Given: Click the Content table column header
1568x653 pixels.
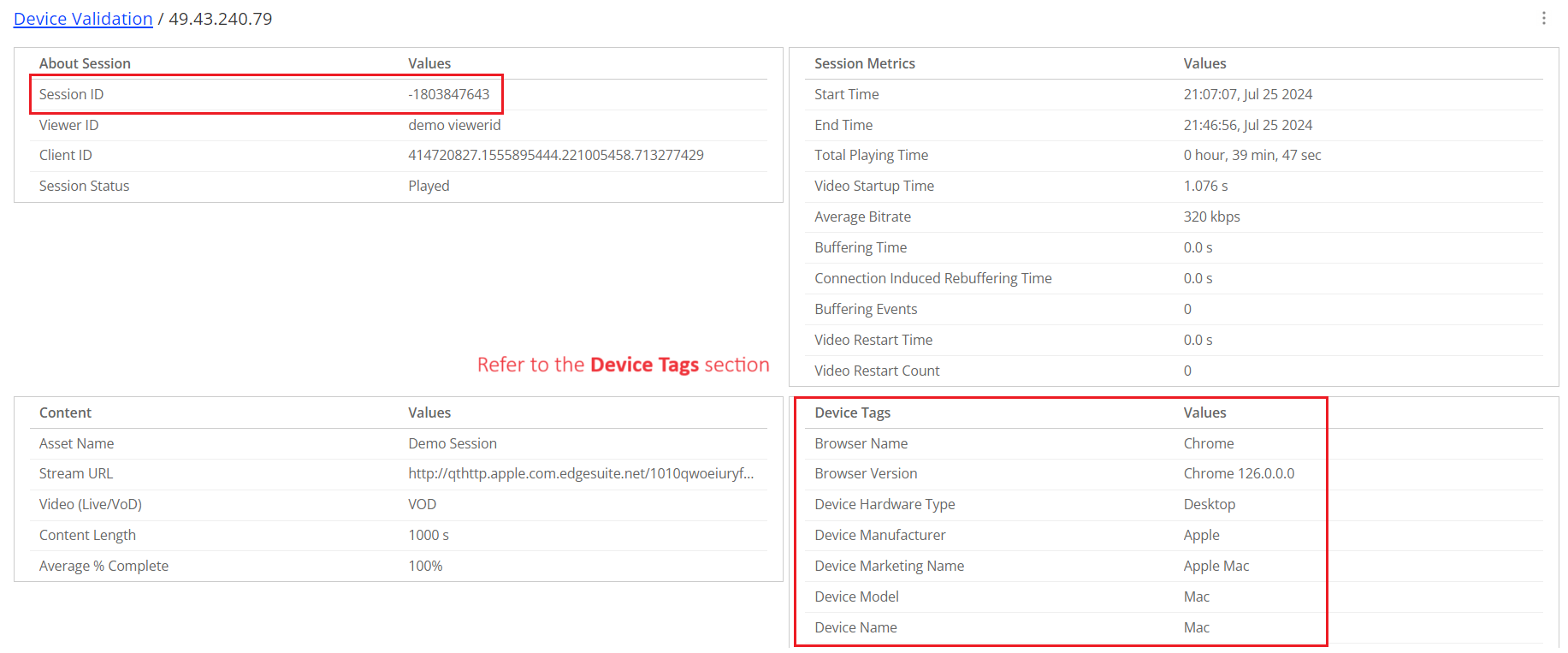Looking at the screenshot, I should tap(65, 413).
